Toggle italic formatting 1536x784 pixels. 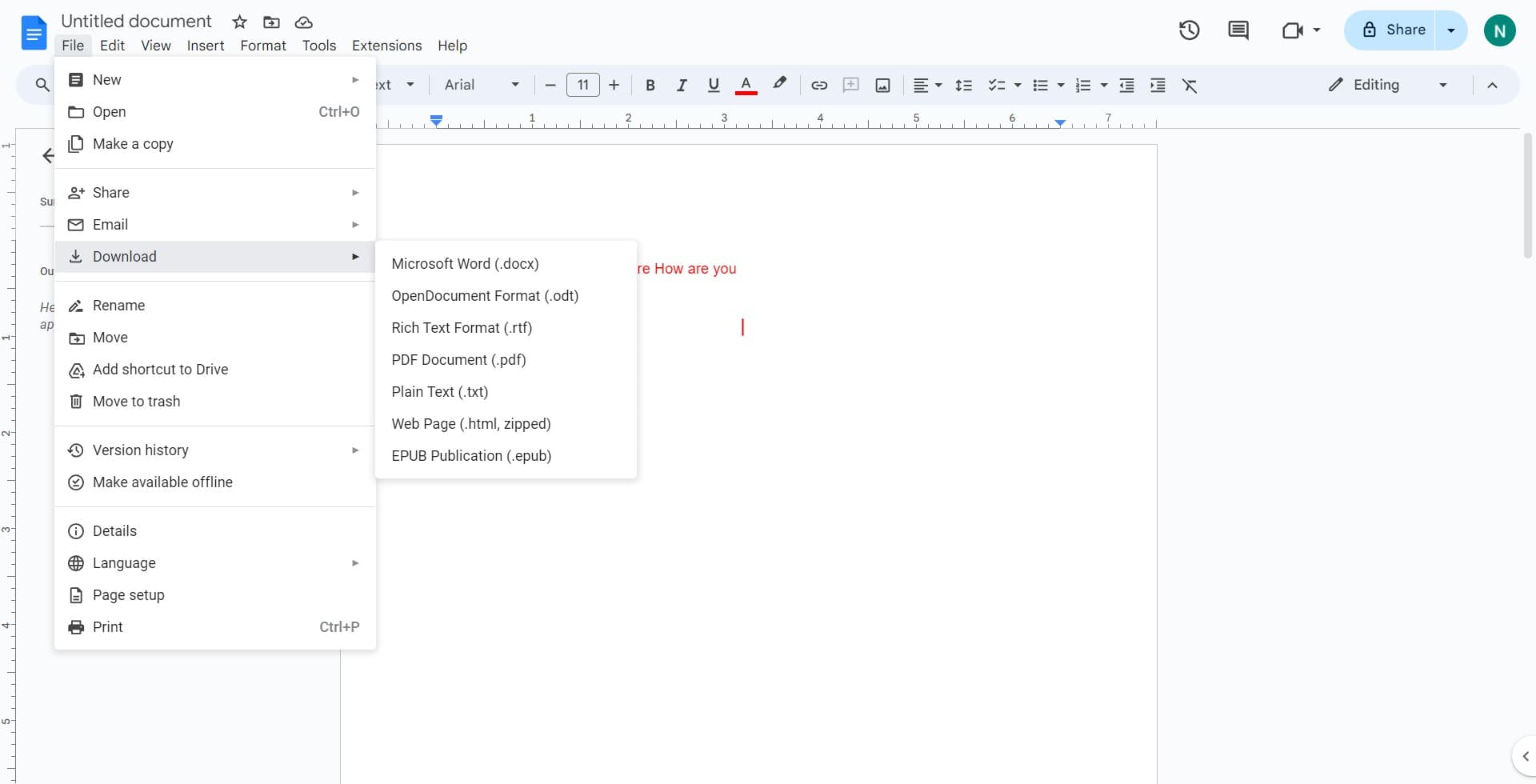[681, 85]
